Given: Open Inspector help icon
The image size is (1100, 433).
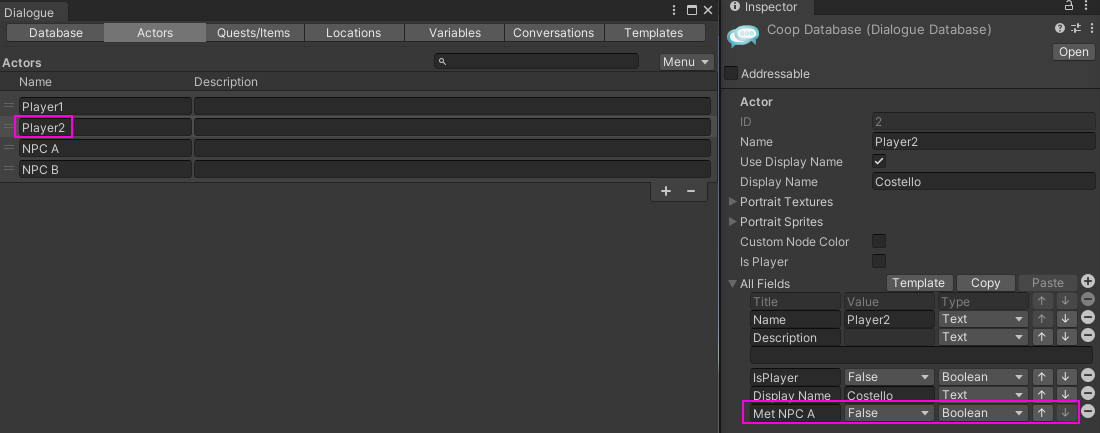Looking at the screenshot, I should pyautogui.click(x=1060, y=28).
